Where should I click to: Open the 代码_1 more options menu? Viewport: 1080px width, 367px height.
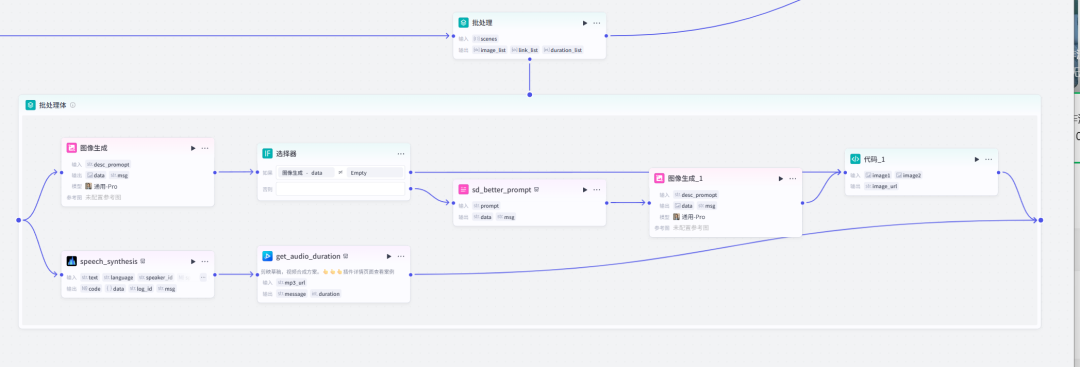click(988, 159)
